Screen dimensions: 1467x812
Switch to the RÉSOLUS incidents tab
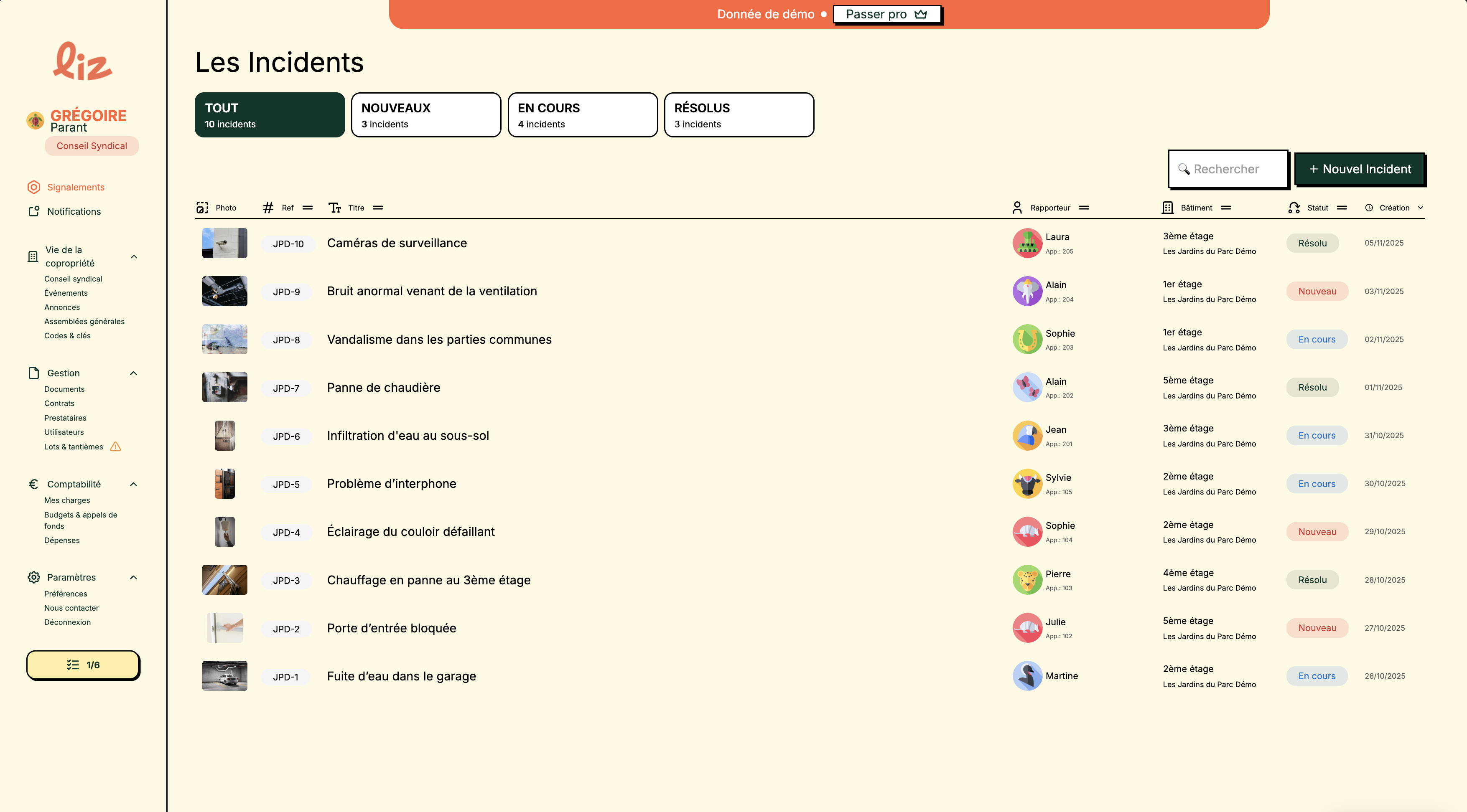click(x=739, y=115)
